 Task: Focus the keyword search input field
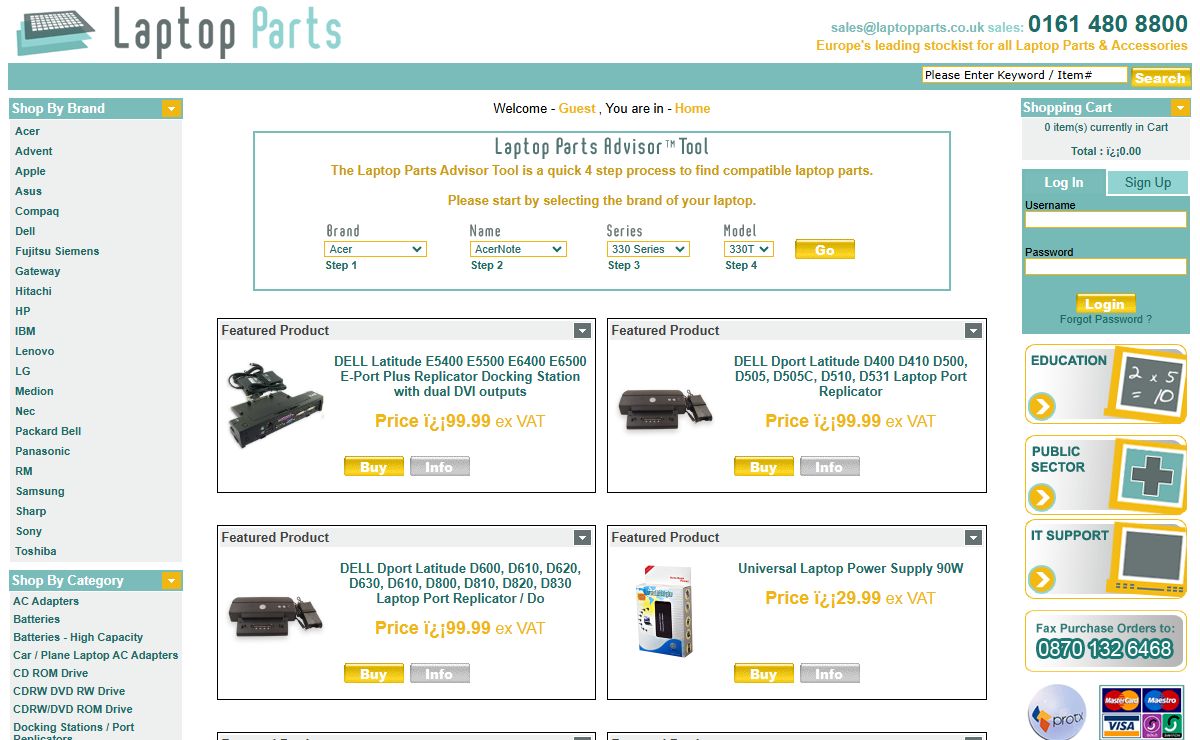(1025, 75)
